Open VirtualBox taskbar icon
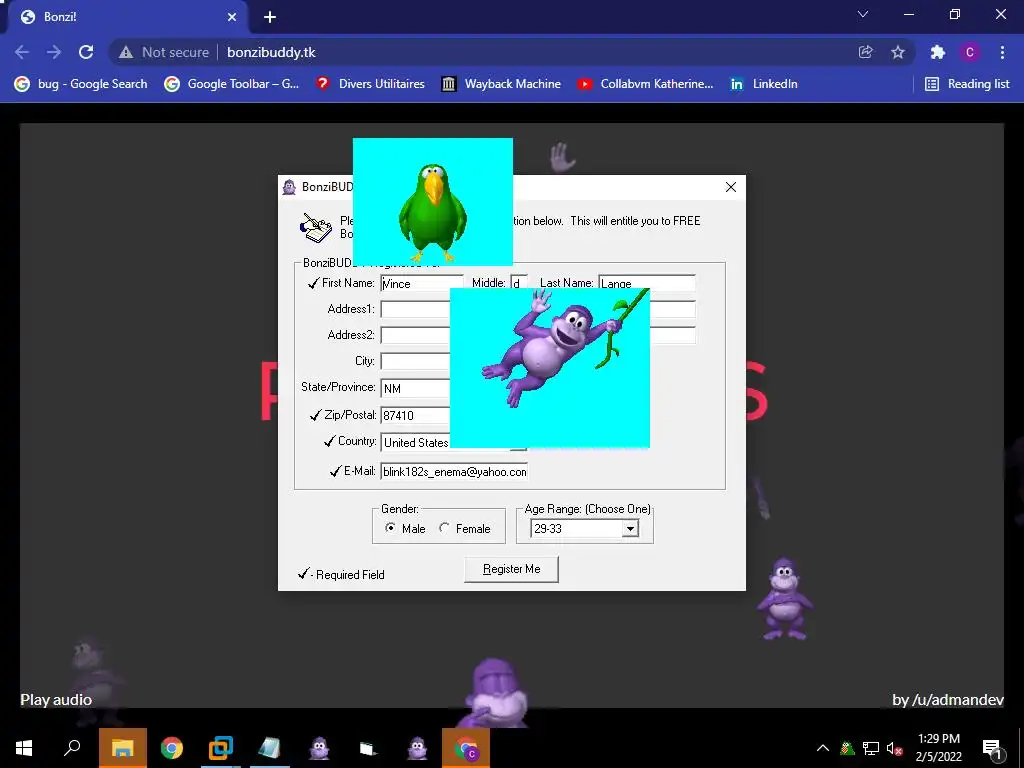Screen dimensions: 1024x768 click(x=221, y=748)
